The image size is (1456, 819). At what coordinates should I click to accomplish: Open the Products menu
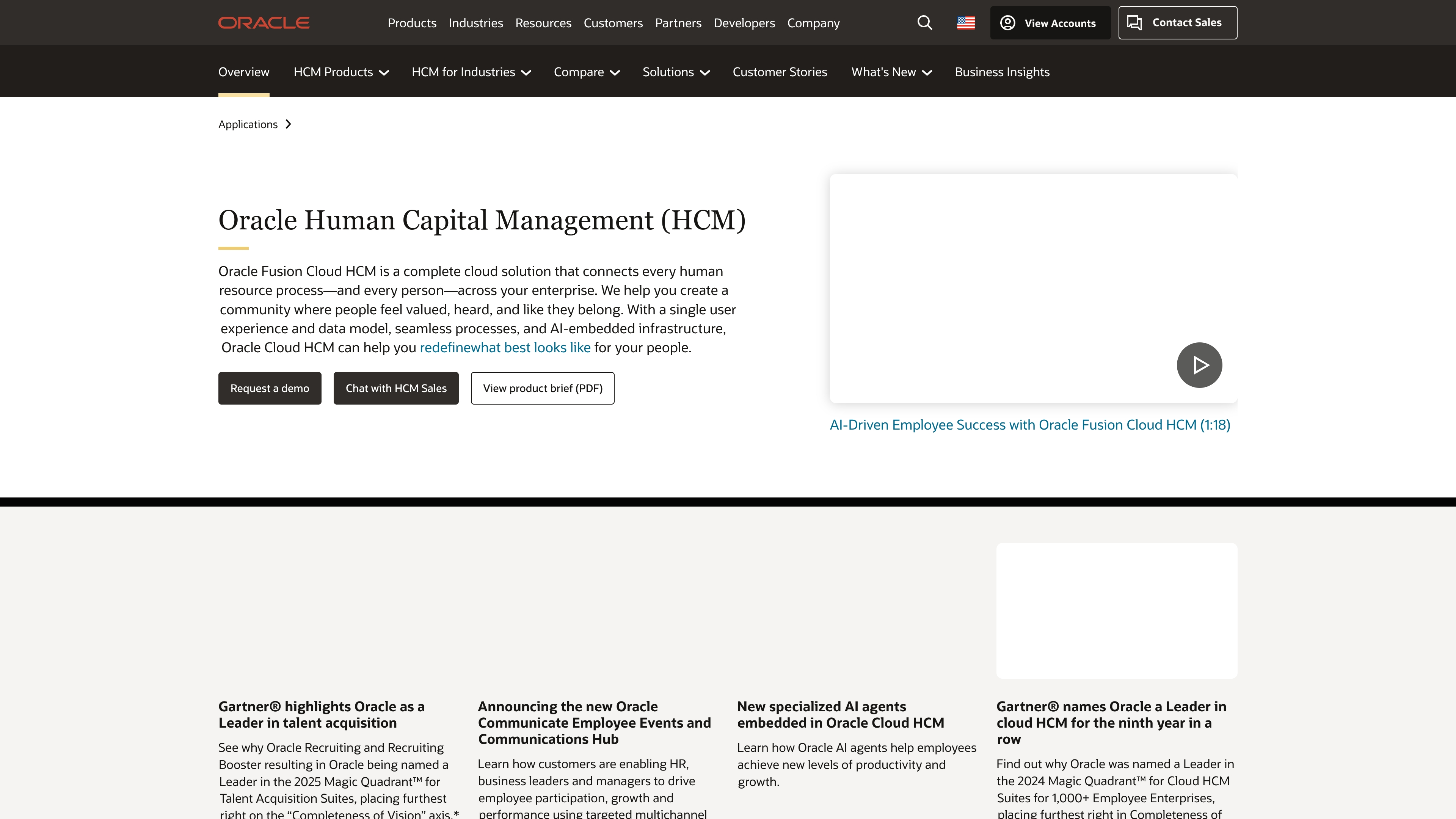412,23
